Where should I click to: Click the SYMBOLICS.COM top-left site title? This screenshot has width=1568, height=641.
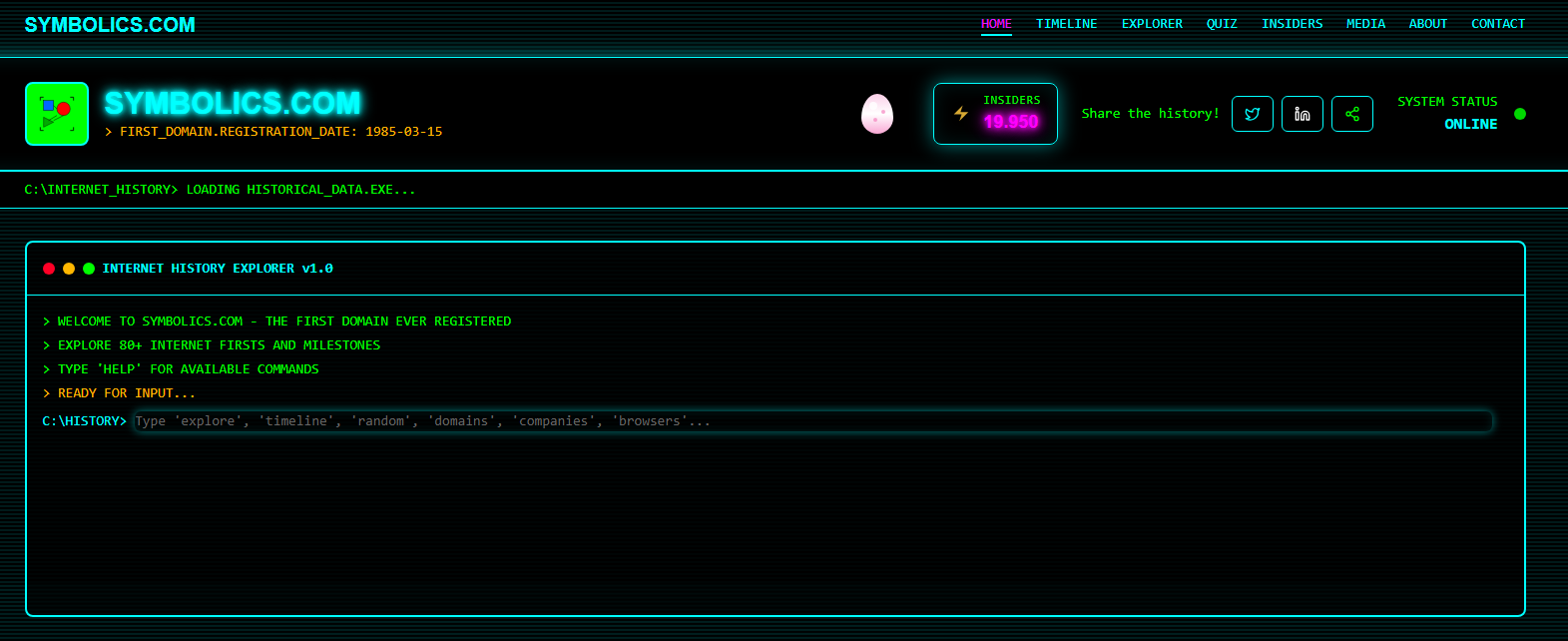[110, 25]
